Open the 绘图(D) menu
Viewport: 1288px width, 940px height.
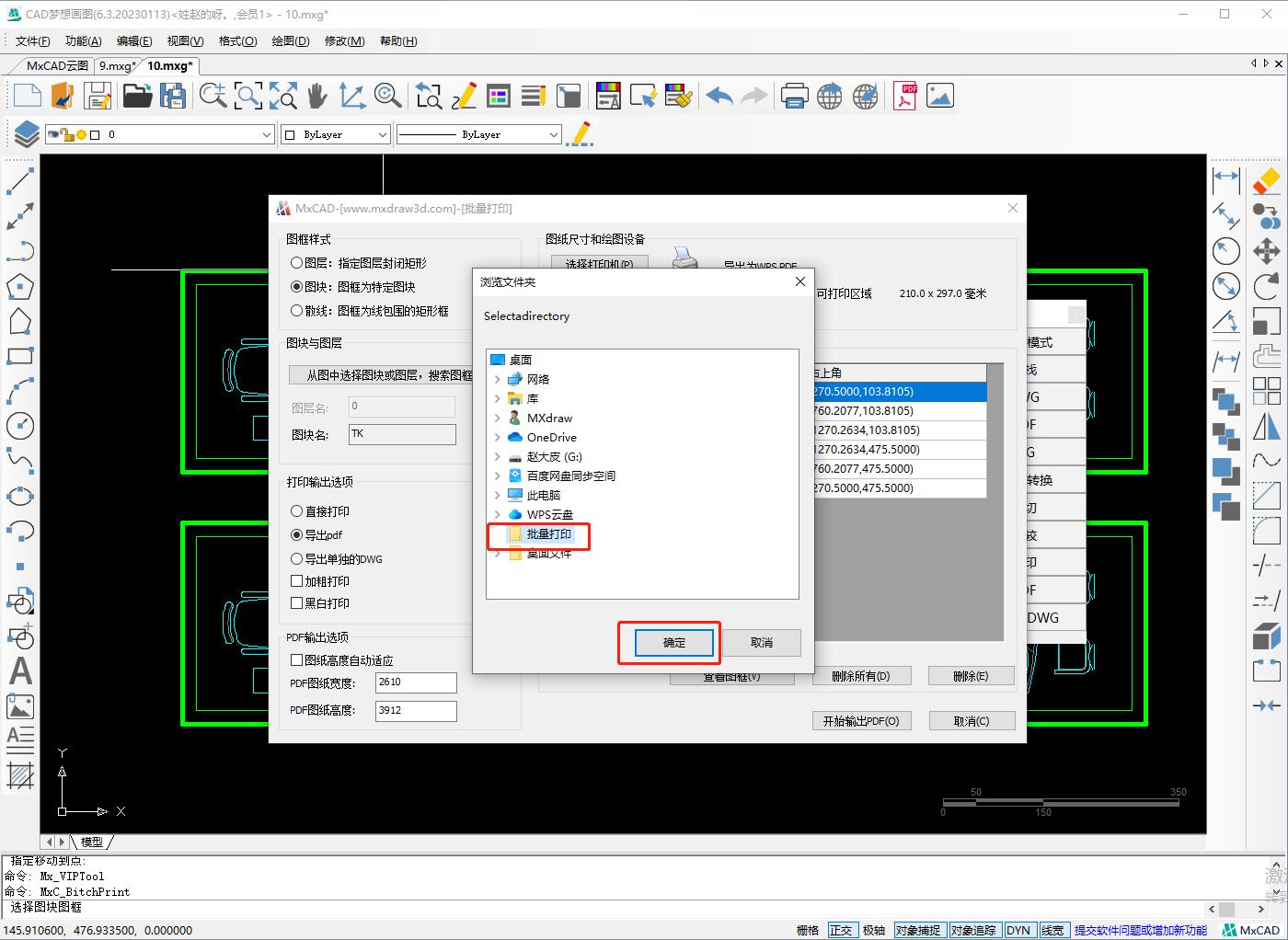pyautogui.click(x=290, y=41)
